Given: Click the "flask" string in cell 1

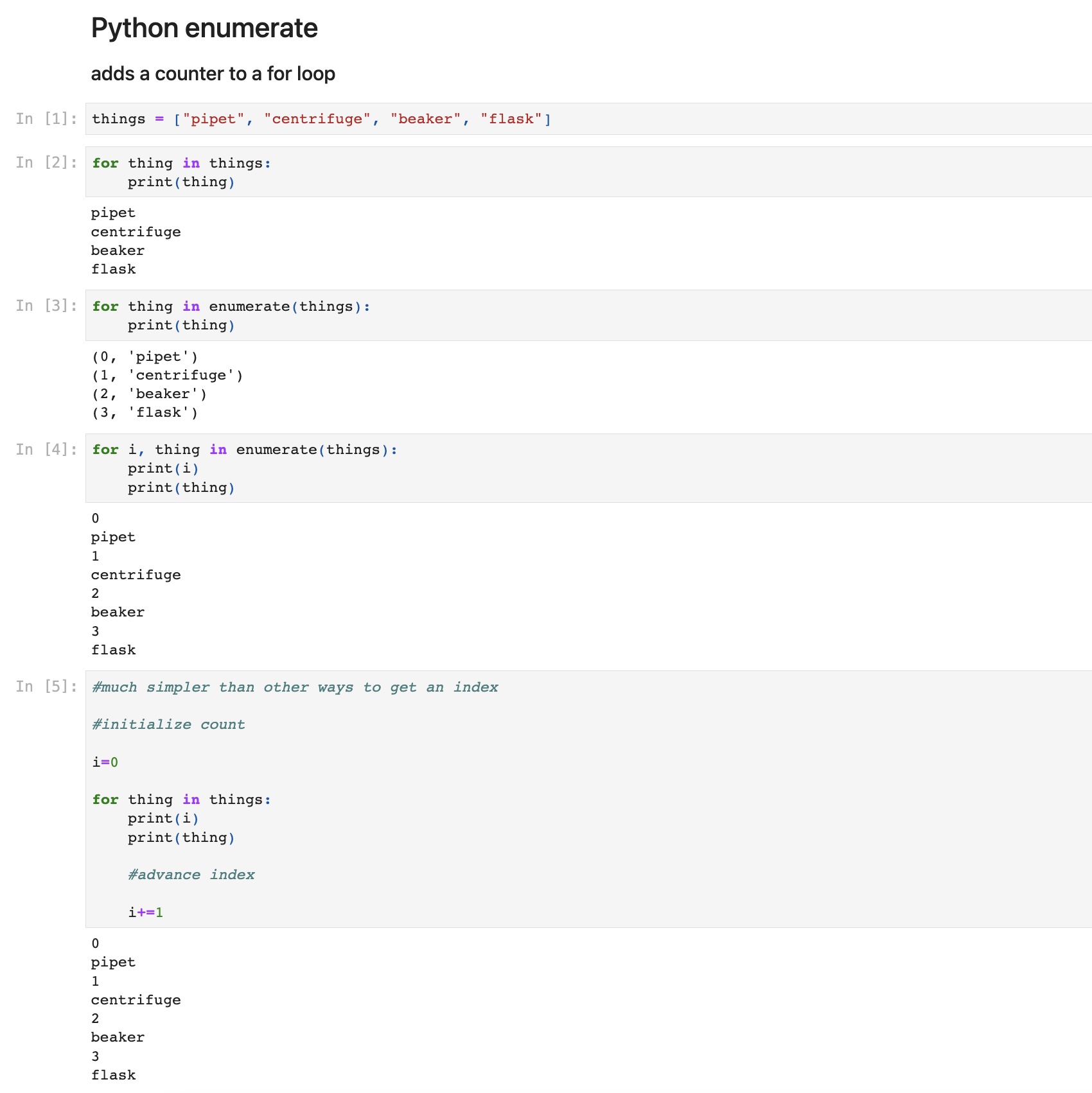Looking at the screenshot, I should click(511, 119).
